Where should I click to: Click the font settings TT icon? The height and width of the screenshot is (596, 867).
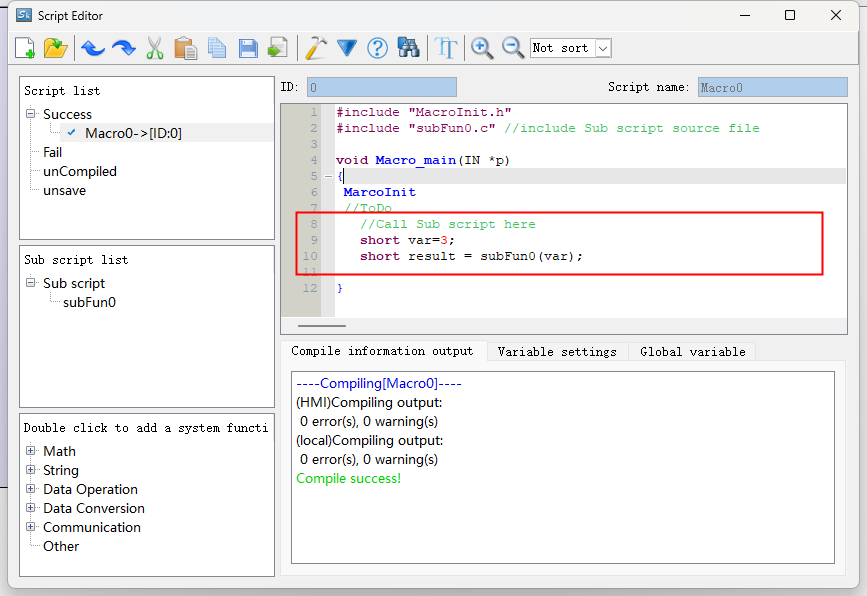pos(446,48)
